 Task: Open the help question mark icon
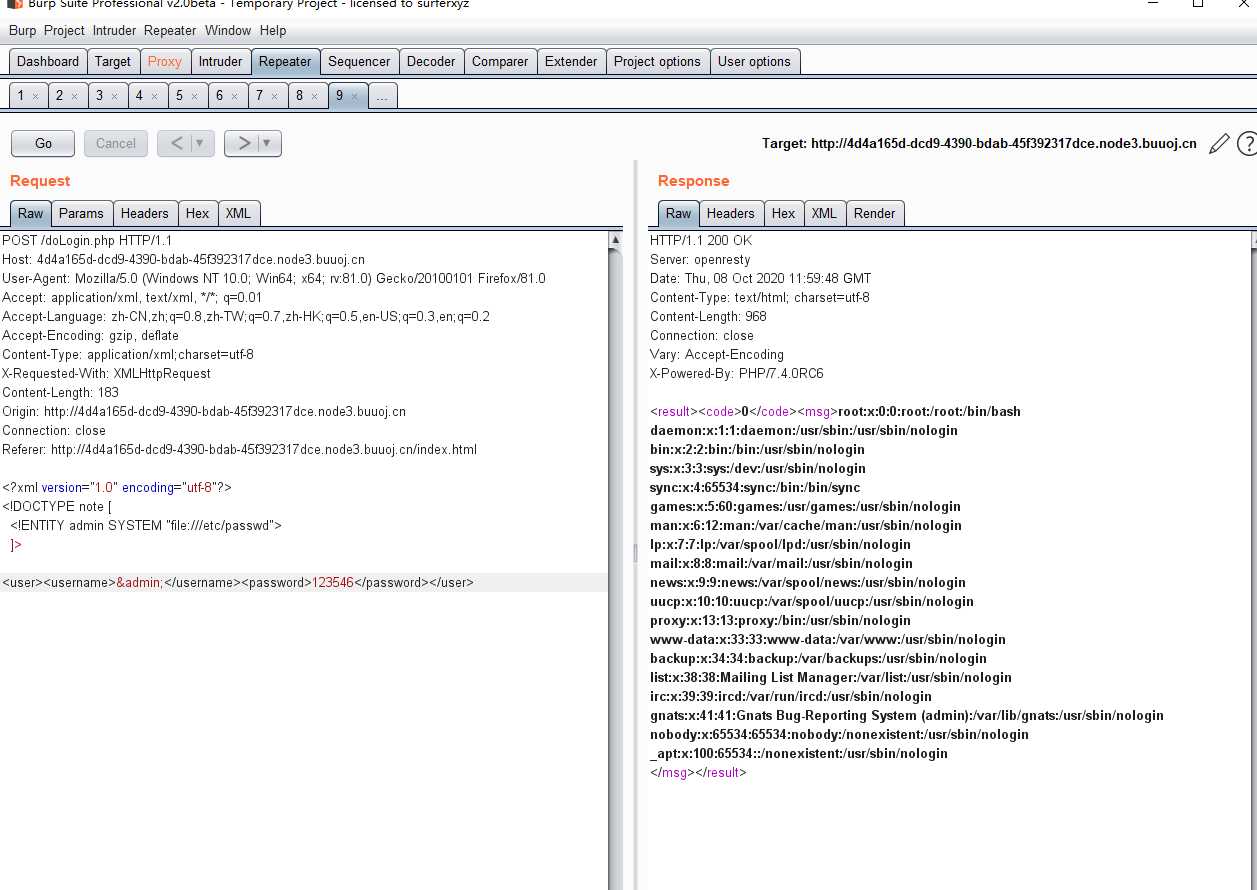click(1247, 144)
